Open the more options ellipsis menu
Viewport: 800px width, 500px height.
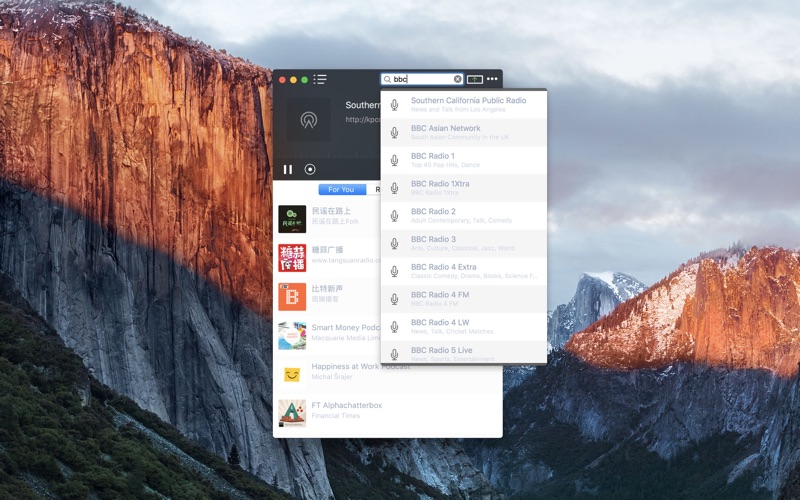492,79
